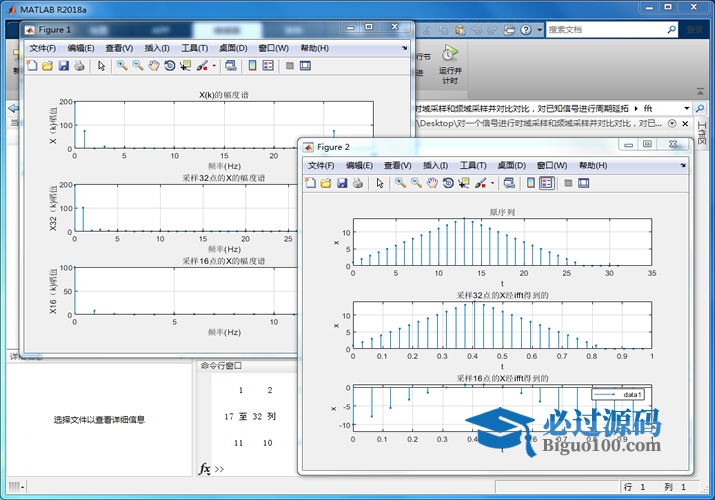Print figure icon in Figure 1 toolbar

79,66
